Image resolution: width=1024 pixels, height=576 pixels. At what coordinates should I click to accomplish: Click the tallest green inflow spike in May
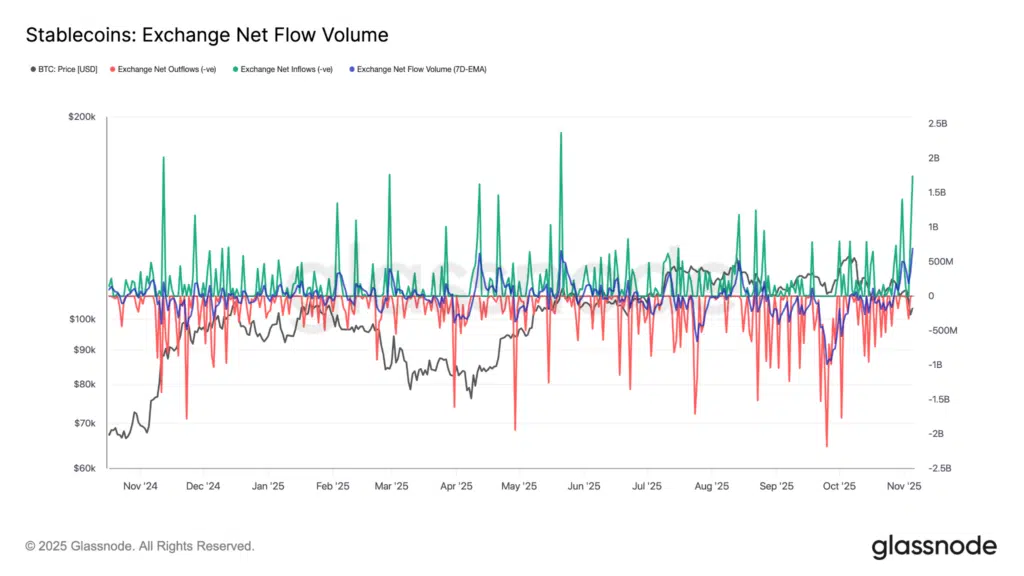pos(561,135)
